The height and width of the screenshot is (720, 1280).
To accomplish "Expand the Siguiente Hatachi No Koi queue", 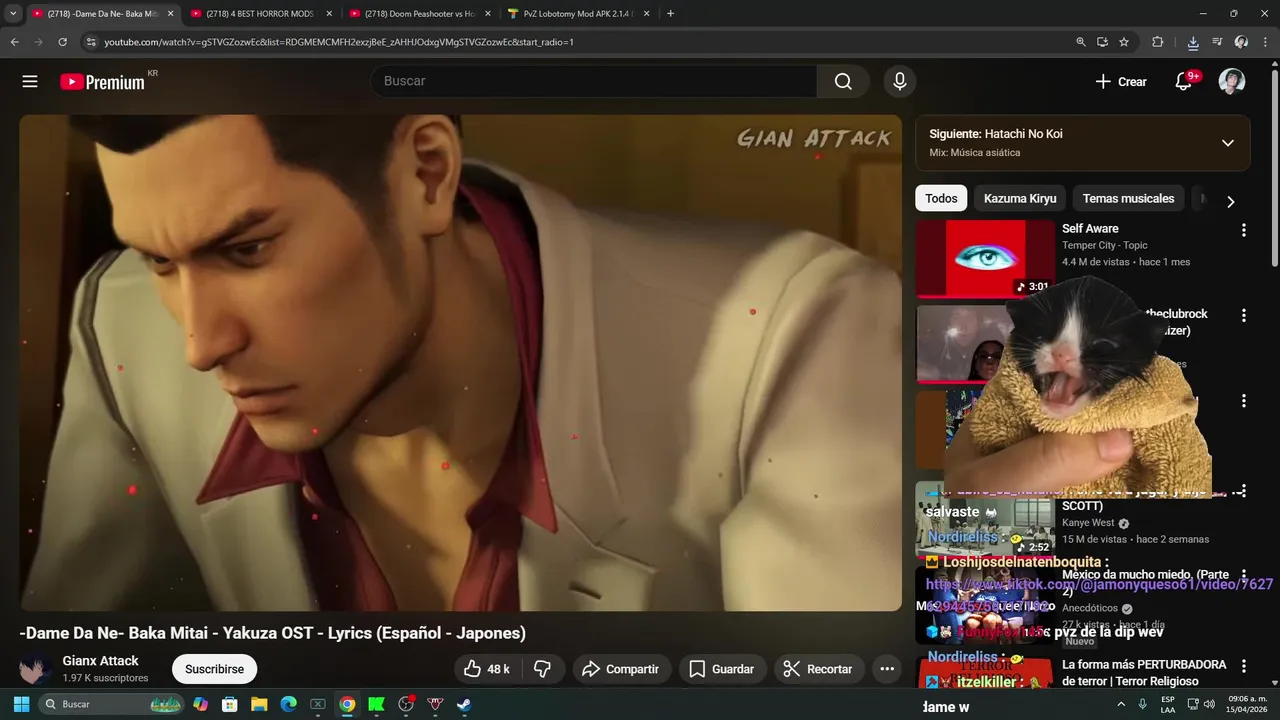I will click(1228, 143).
